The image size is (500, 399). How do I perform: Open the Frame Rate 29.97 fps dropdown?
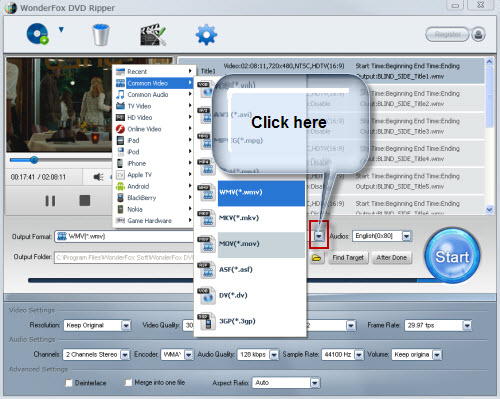click(467, 325)
